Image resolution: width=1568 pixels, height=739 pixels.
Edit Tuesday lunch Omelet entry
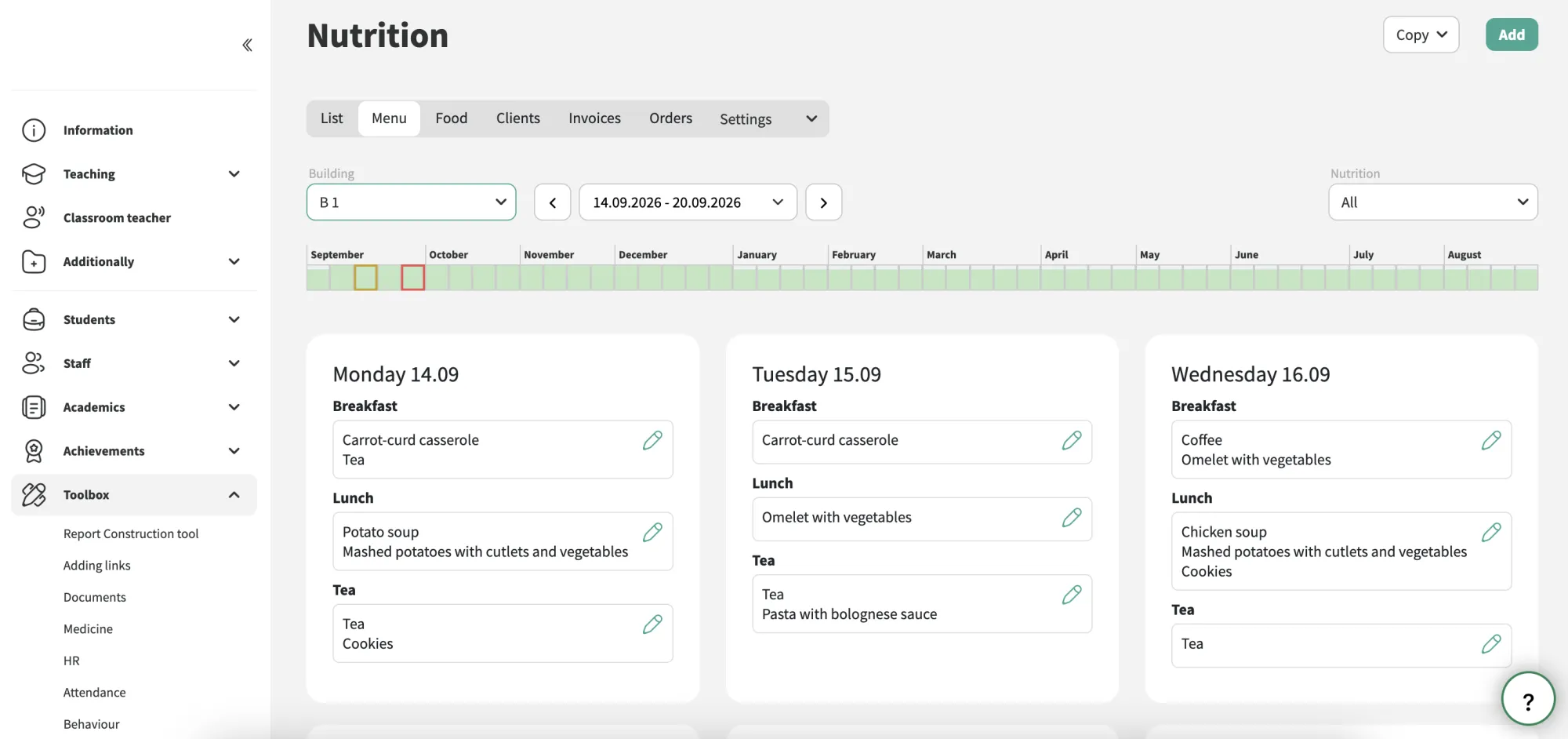[1072, 518]
